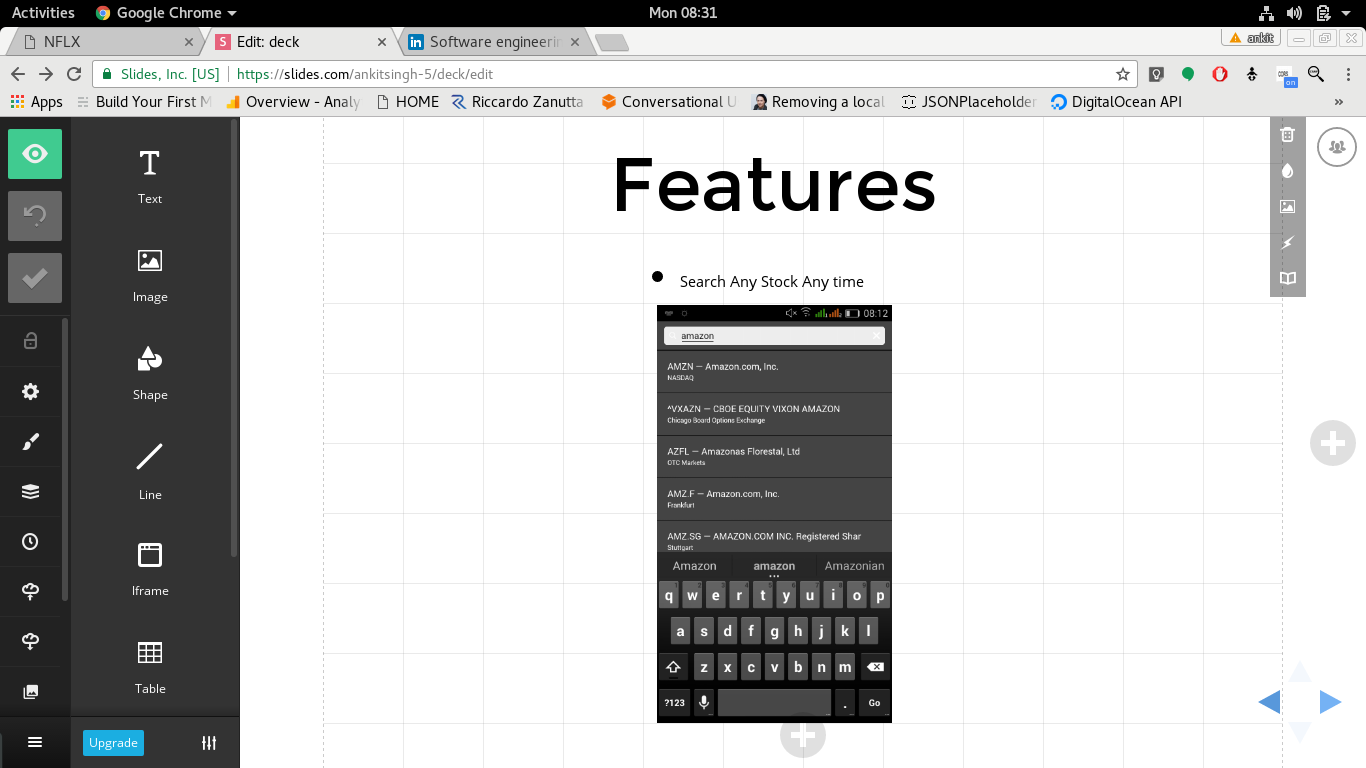Click the cloud upload Import icon

point(30,591)
